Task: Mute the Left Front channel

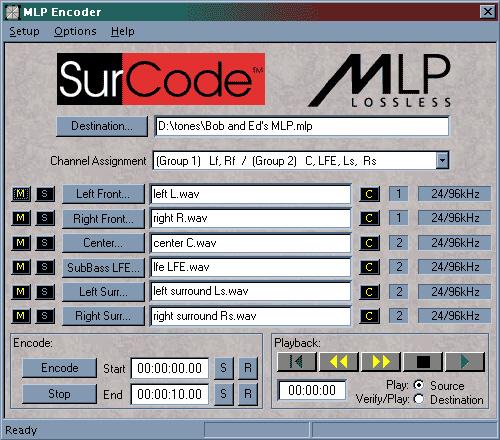Action: [21, 194]
